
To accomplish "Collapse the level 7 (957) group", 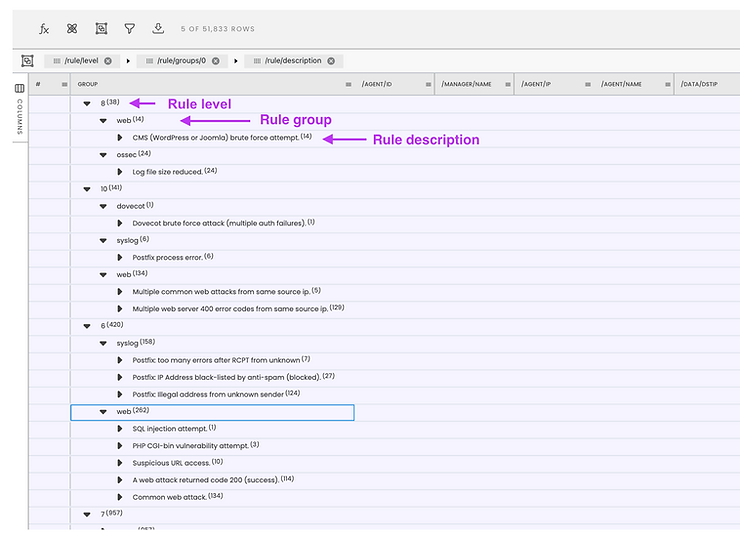I will 87,514.
